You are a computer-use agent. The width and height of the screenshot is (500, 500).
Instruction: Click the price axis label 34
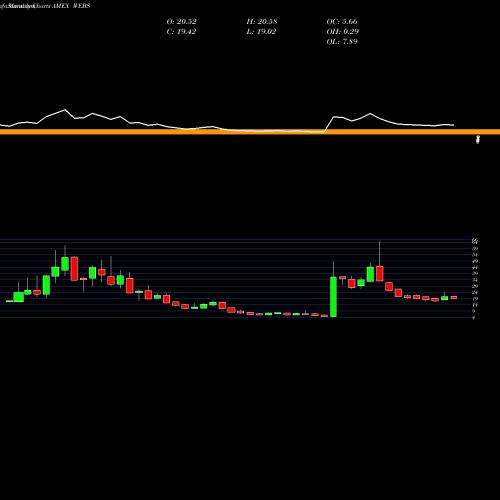(475, 280)
